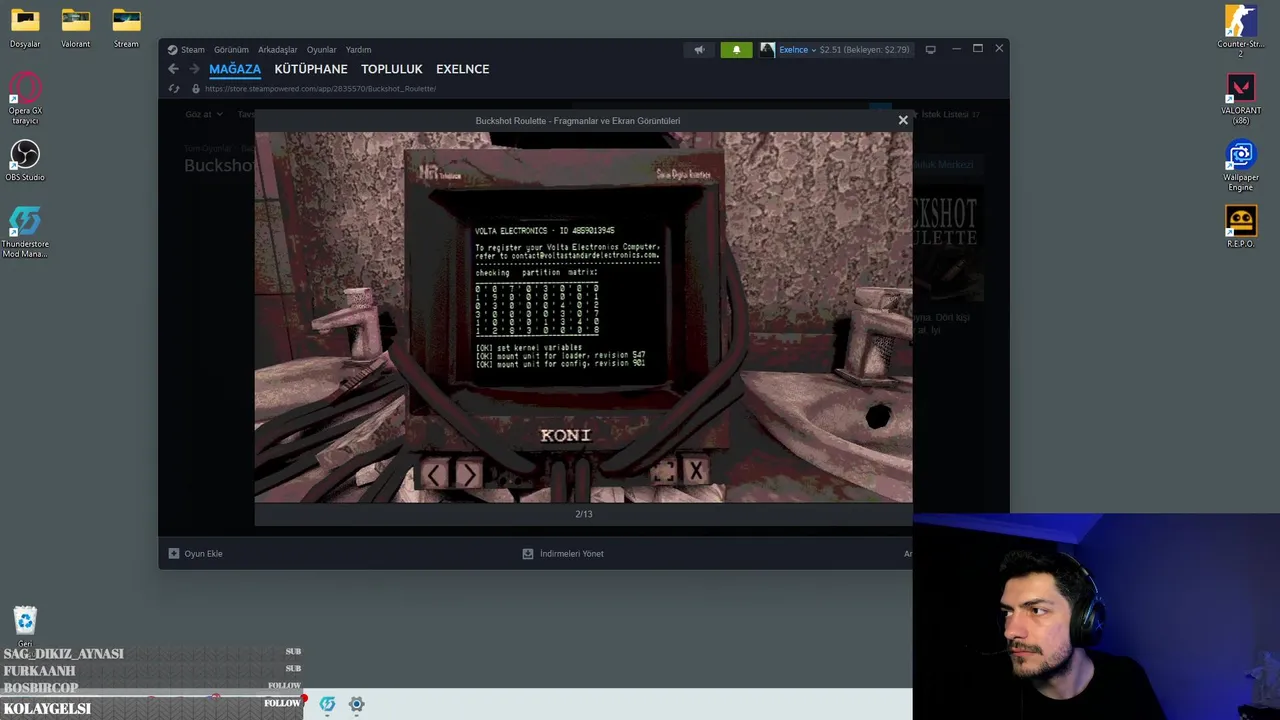This screenshot has height=720, width=1280.
Task: Close the Buckshot Roulette screenshot viewer
Action: coord(903,120)
